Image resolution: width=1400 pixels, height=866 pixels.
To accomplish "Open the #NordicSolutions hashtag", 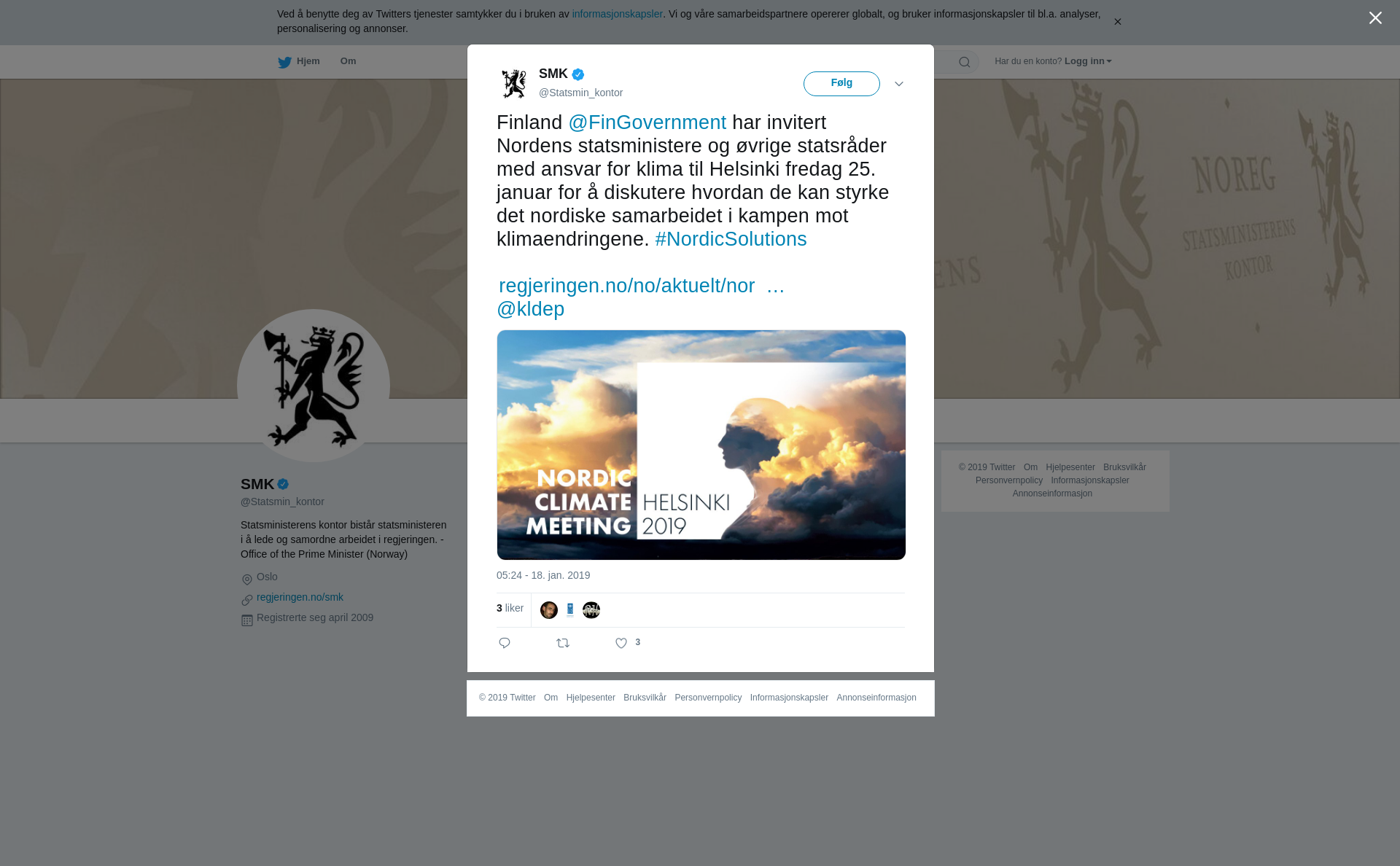I will coord(731,239).
